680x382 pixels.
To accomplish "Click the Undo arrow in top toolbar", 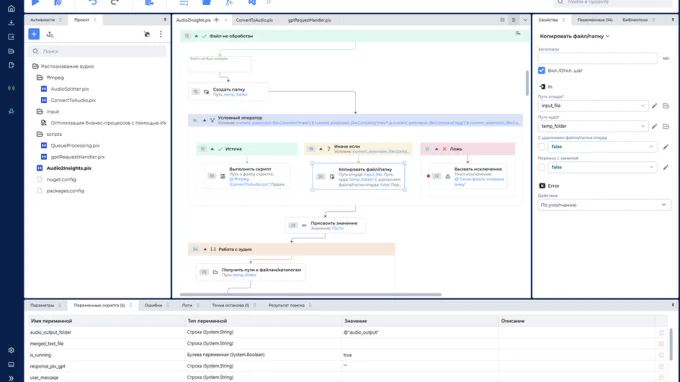I will click(x=93, y=2).
